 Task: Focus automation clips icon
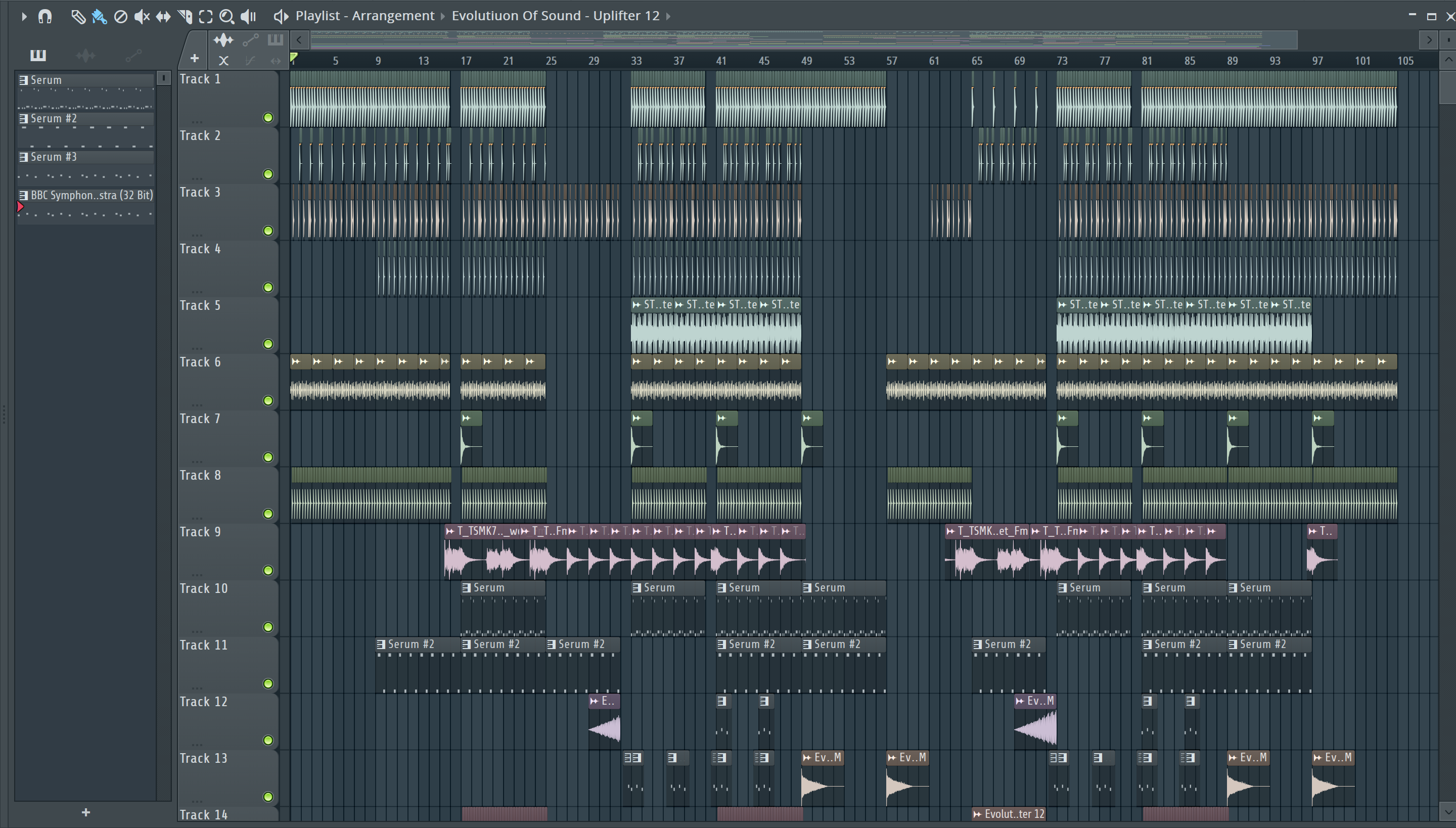tap(250, 40)
